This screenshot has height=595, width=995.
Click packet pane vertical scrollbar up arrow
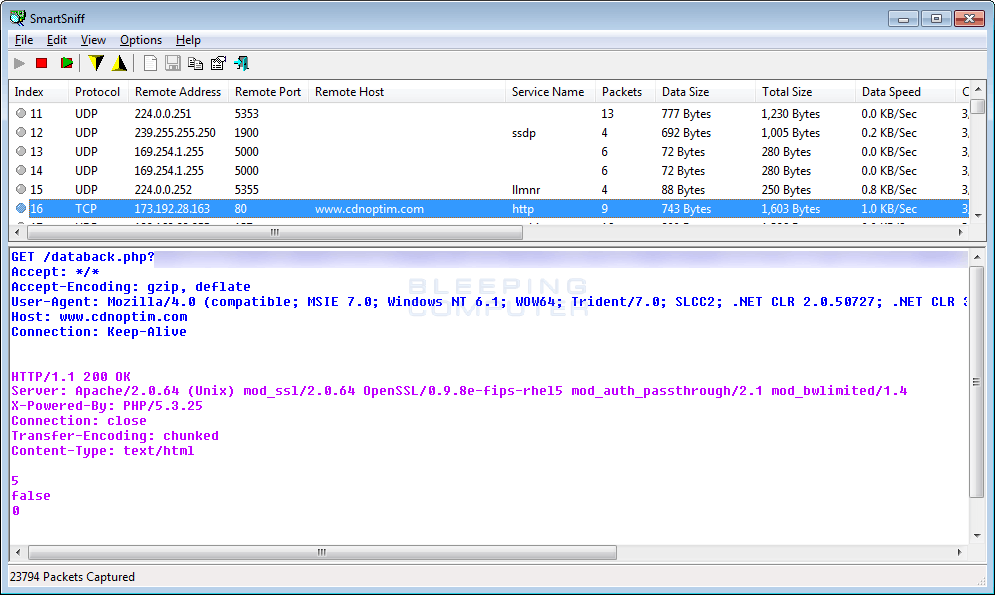tap(977, 257)
